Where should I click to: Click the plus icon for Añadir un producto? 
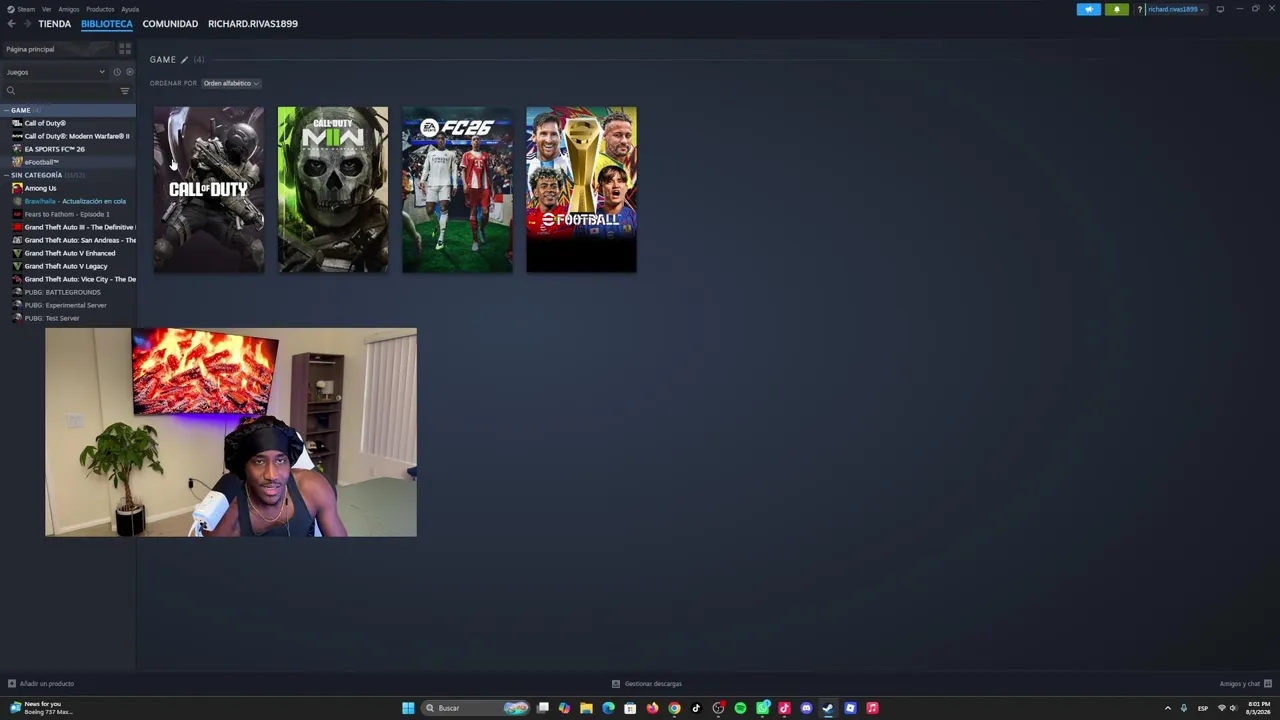coord(12,684)
